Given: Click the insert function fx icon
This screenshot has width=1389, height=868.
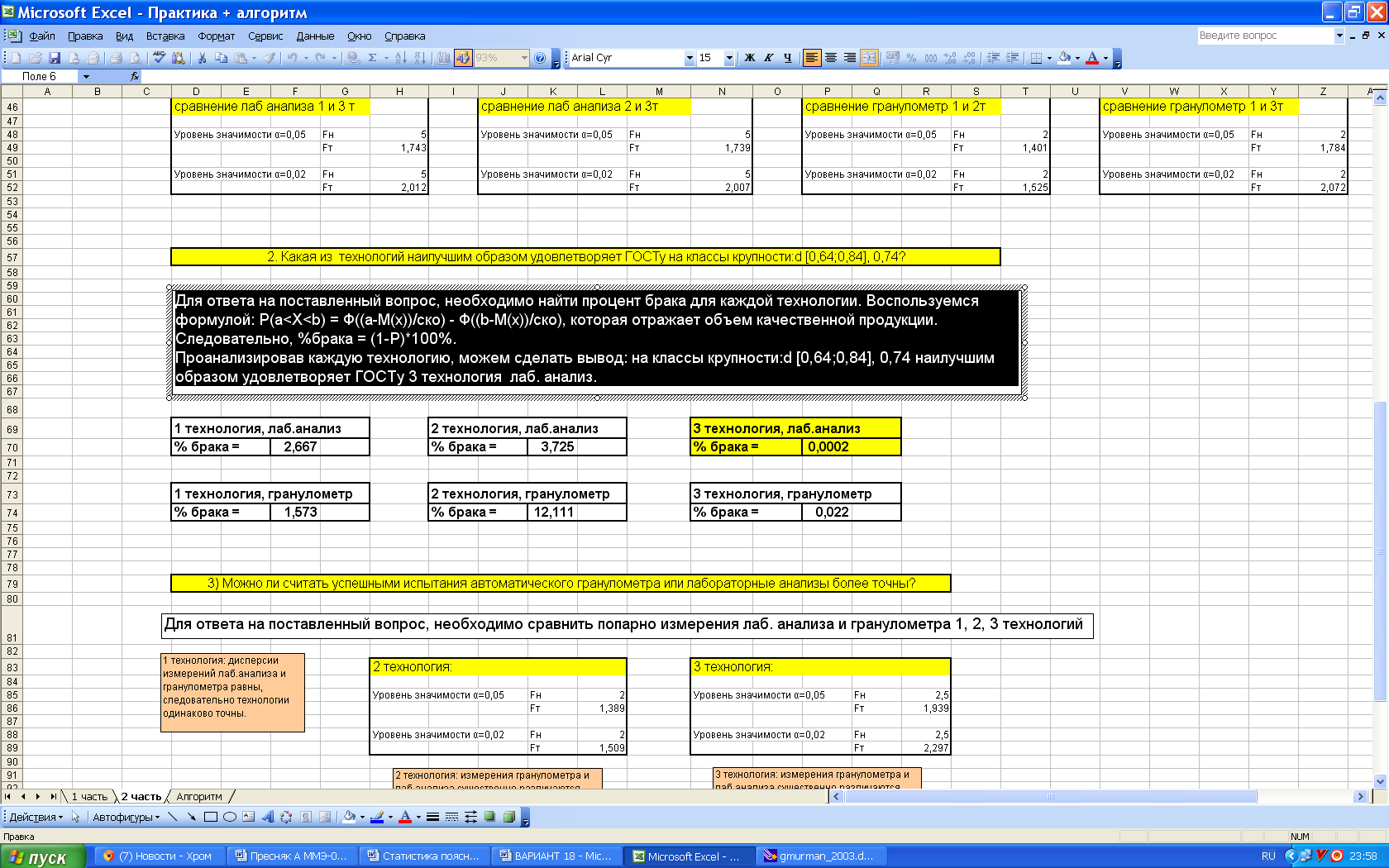Looking at the screenshot, I should tap(135, 76).
